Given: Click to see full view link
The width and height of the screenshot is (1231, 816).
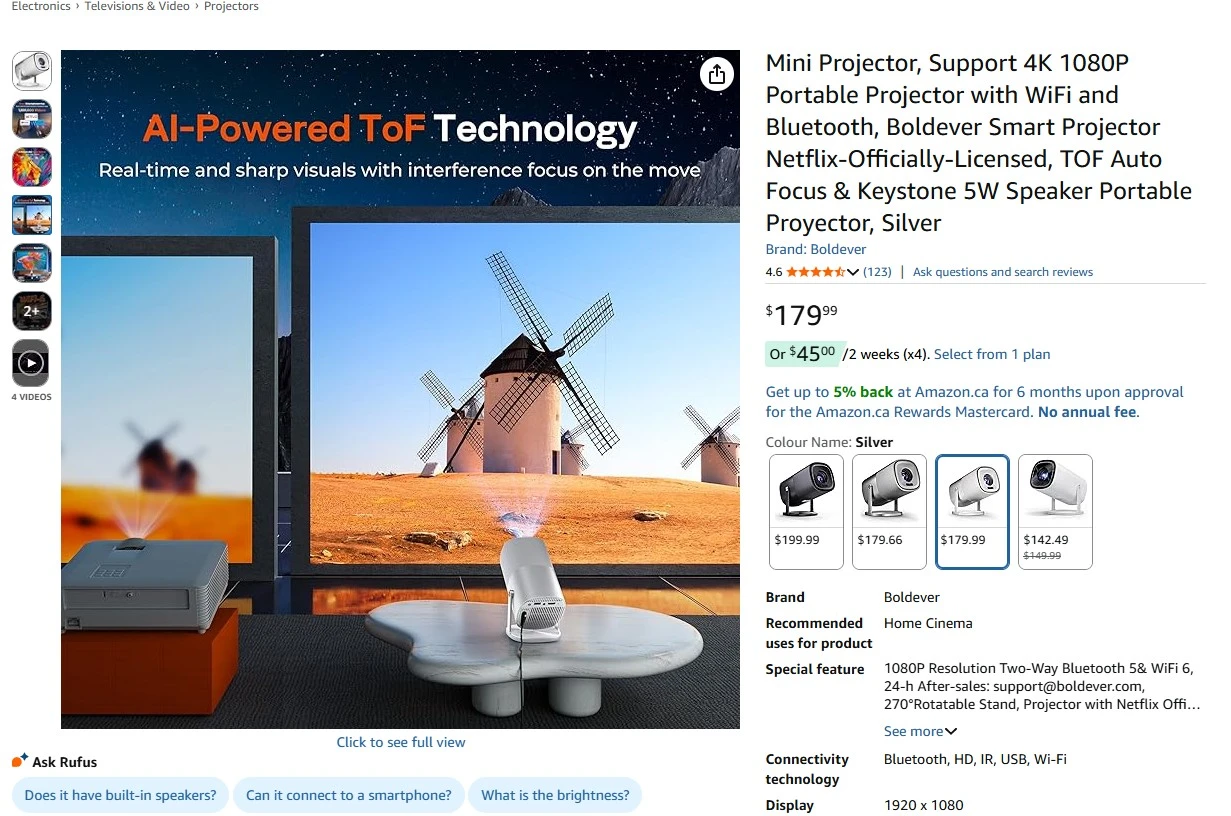Looking at the screenshot, I should 401,742.
